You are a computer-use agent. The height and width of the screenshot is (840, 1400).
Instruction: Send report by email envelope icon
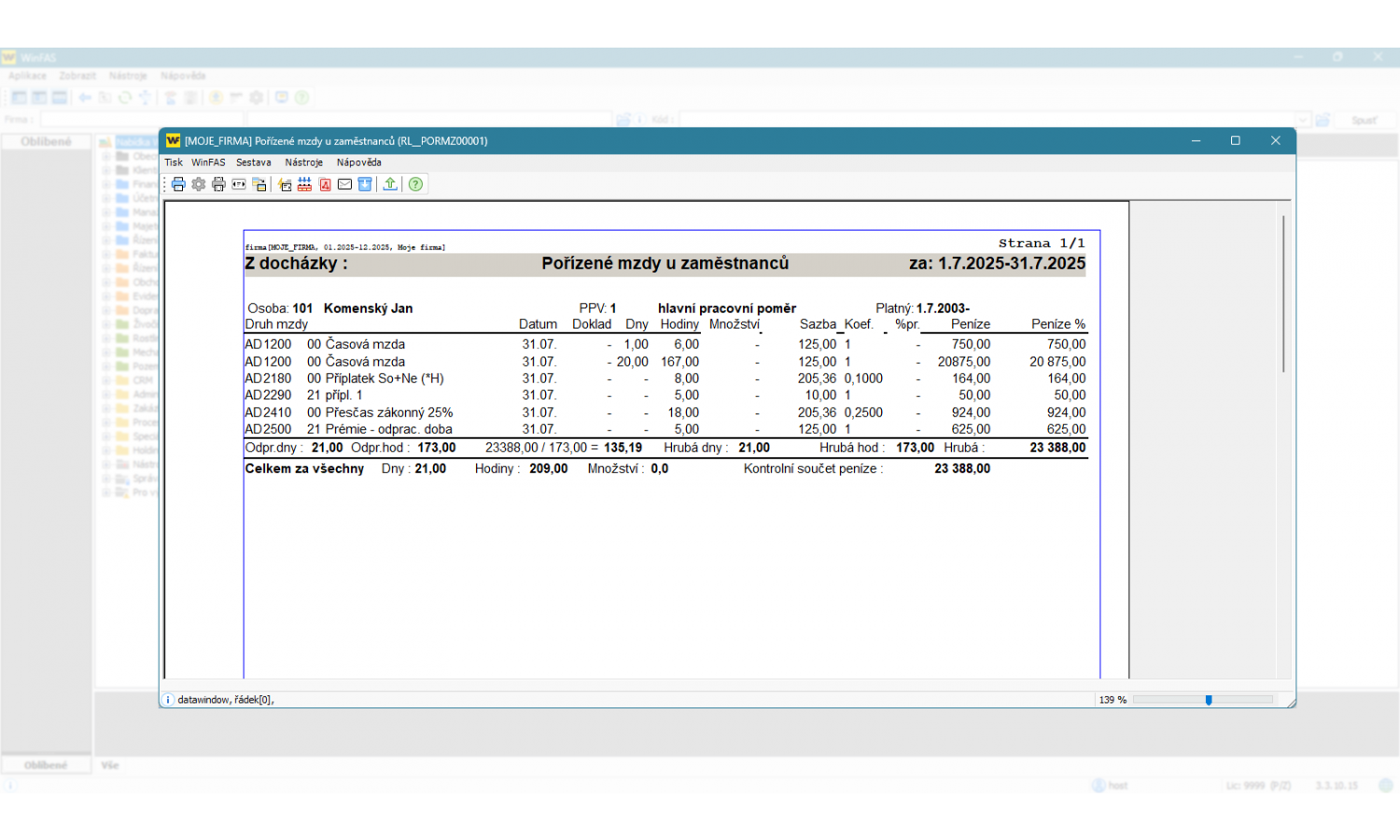[x=344, y=185]
